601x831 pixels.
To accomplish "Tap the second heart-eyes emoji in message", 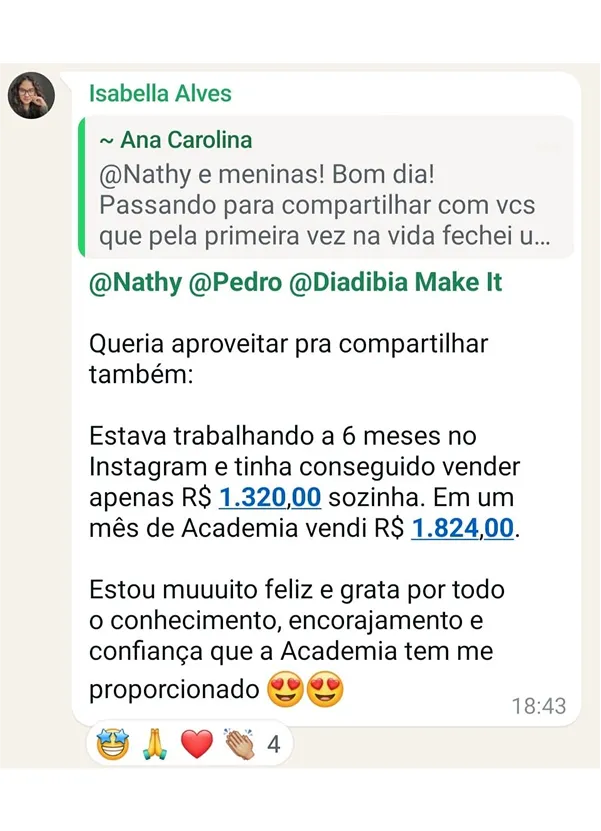I will [x=325, y=691].
